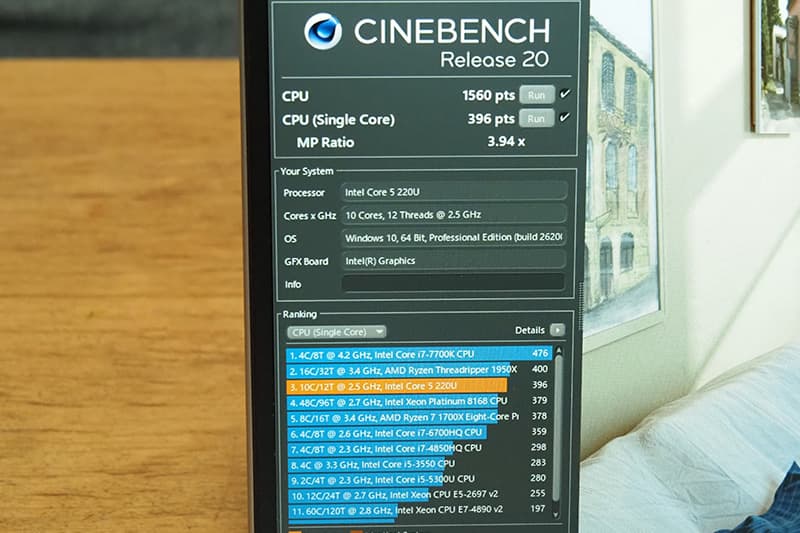Select ranking row Intel Core i5-3550 CPU
Viewport: 800px width, 533px height.
point(418,465)
